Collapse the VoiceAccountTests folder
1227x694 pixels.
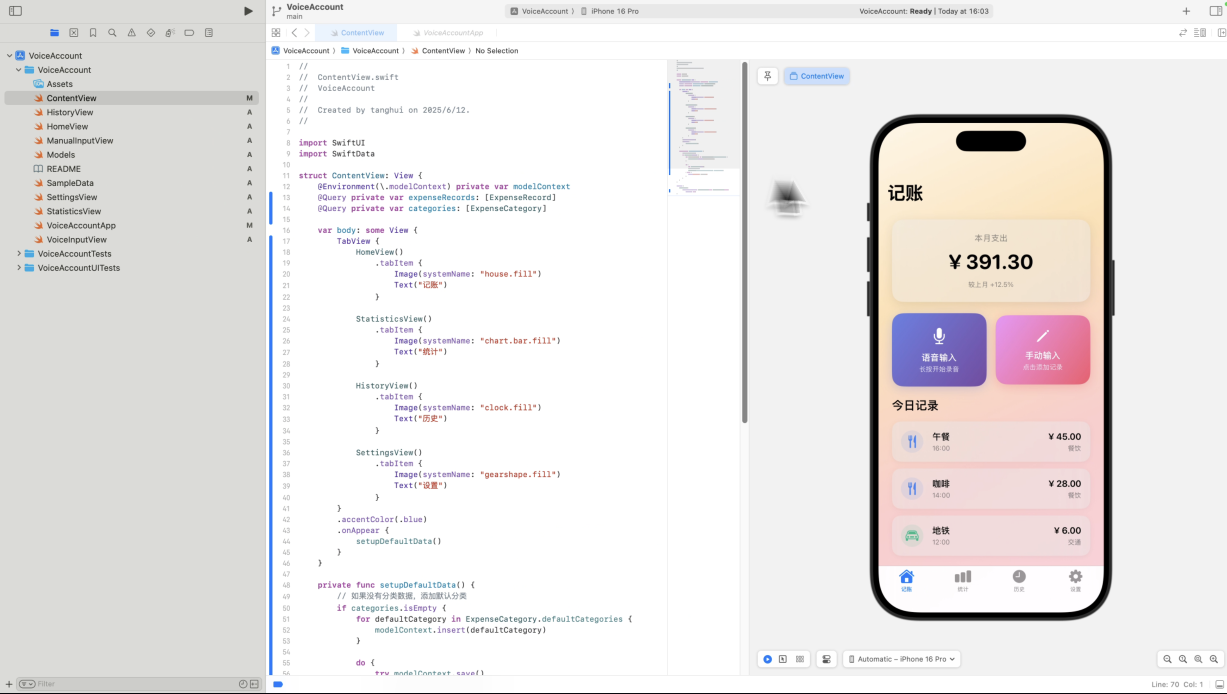(19, 254)
